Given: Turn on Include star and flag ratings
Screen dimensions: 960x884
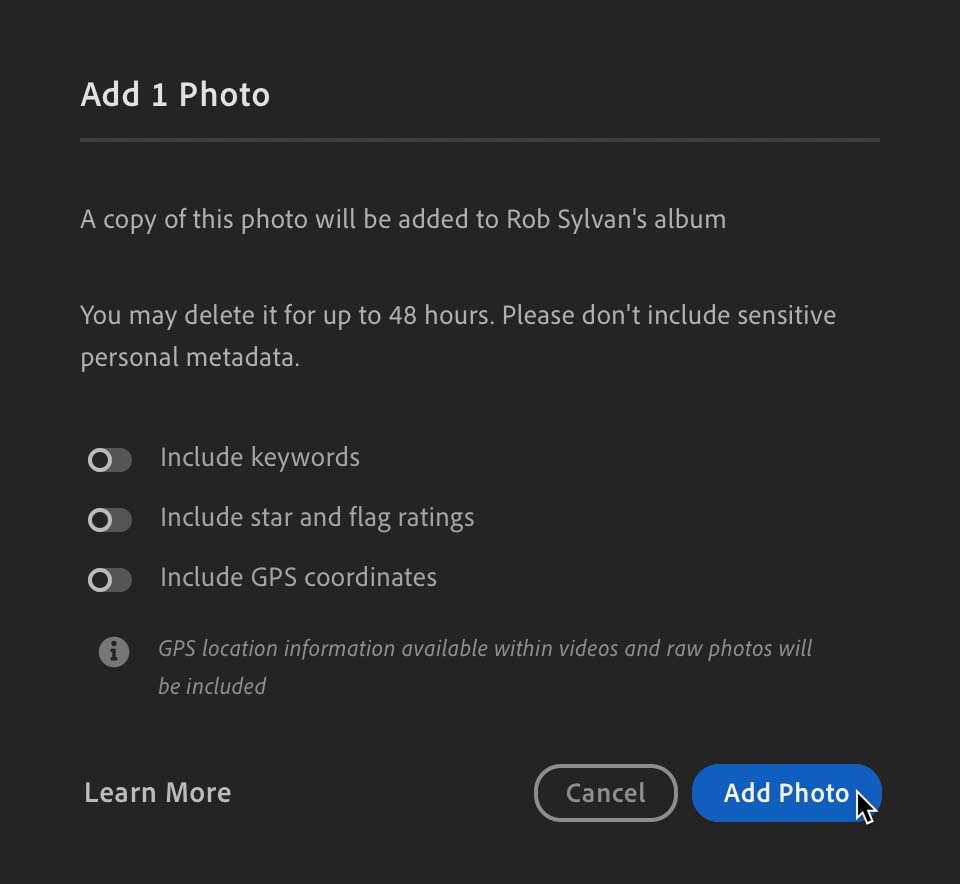Looking at the screenshot, I should tap(110, 520).
